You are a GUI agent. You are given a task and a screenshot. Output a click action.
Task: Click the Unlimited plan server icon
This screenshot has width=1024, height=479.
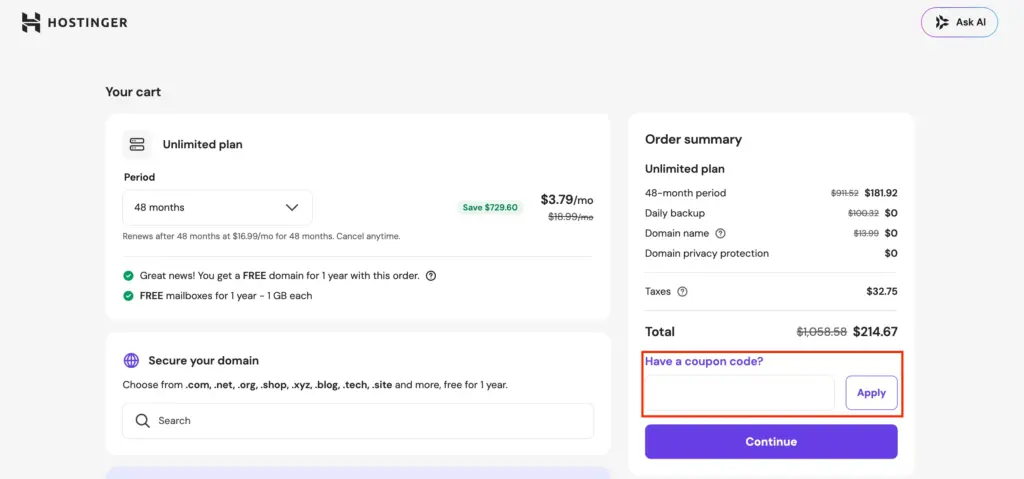137,144
